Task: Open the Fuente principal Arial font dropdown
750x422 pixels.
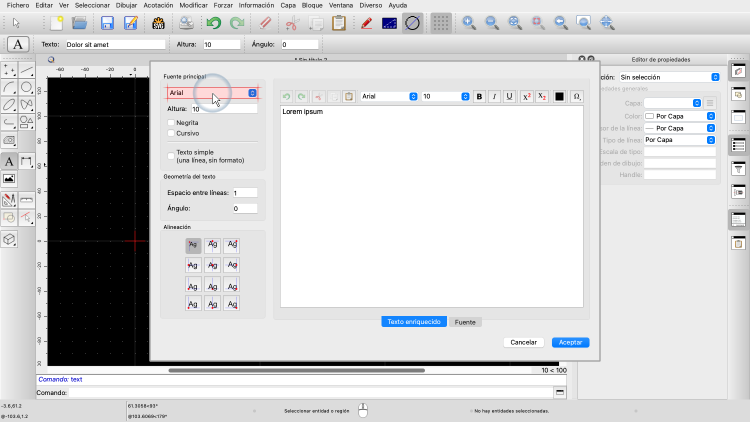Action: click(x=212, y=93)
